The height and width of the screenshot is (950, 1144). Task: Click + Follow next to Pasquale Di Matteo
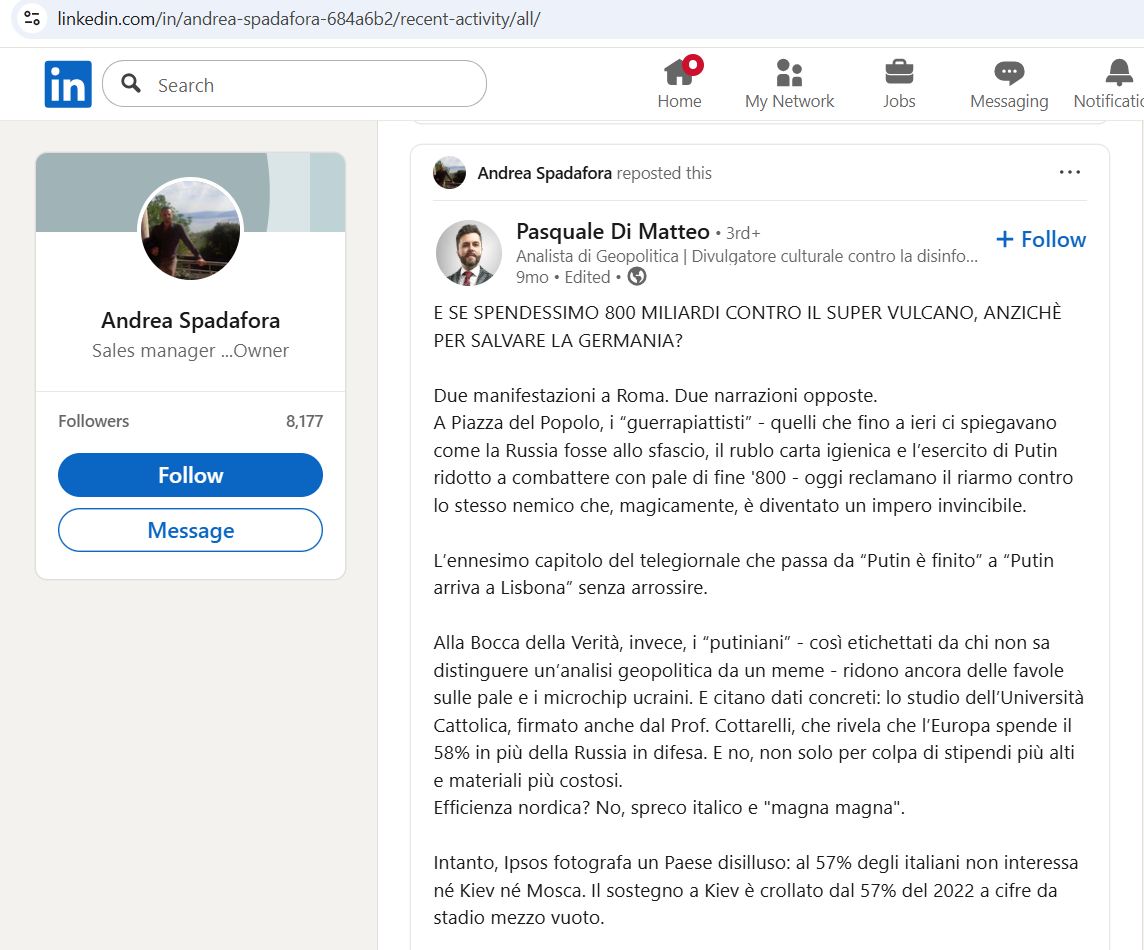pos(1040,239)
